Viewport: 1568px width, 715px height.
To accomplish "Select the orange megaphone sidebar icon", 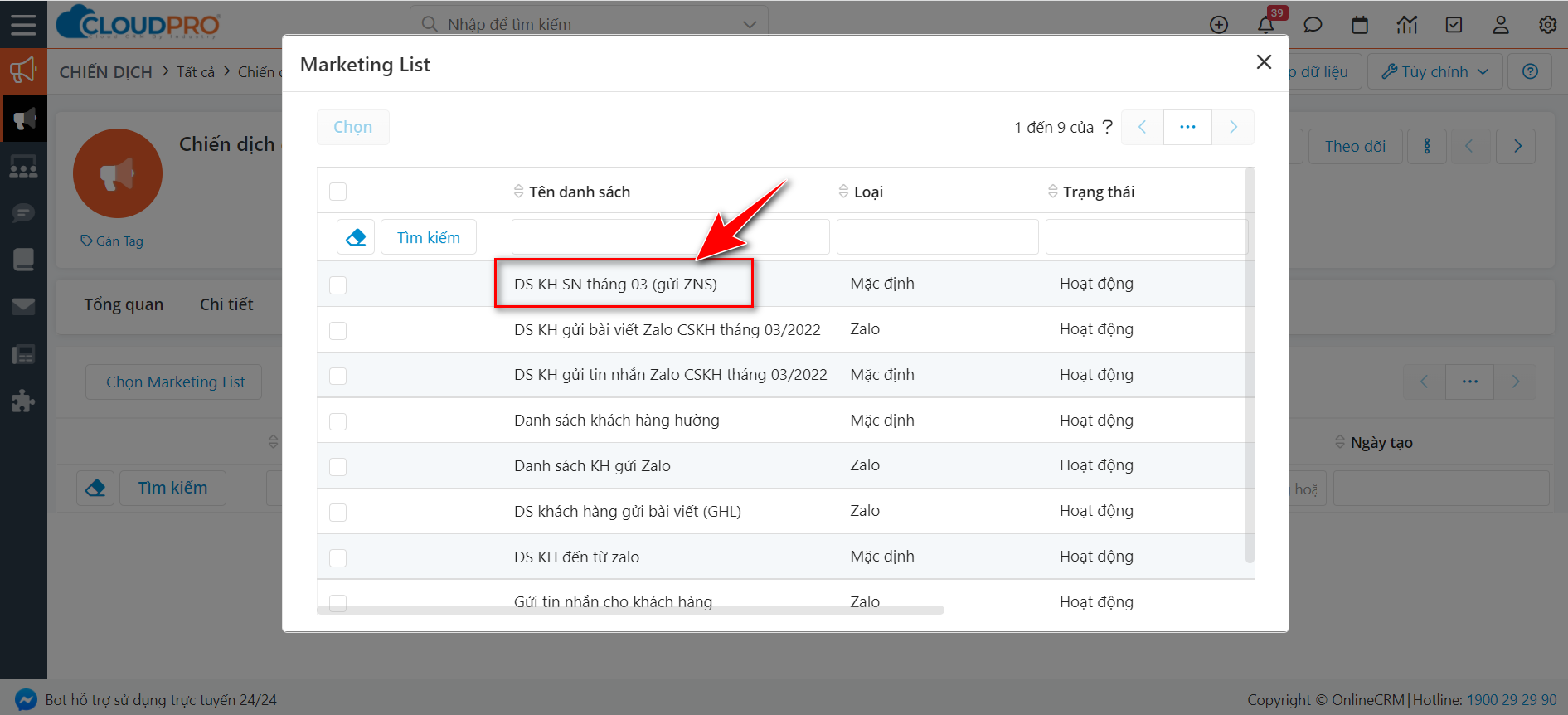I will (x=23, y=71).
